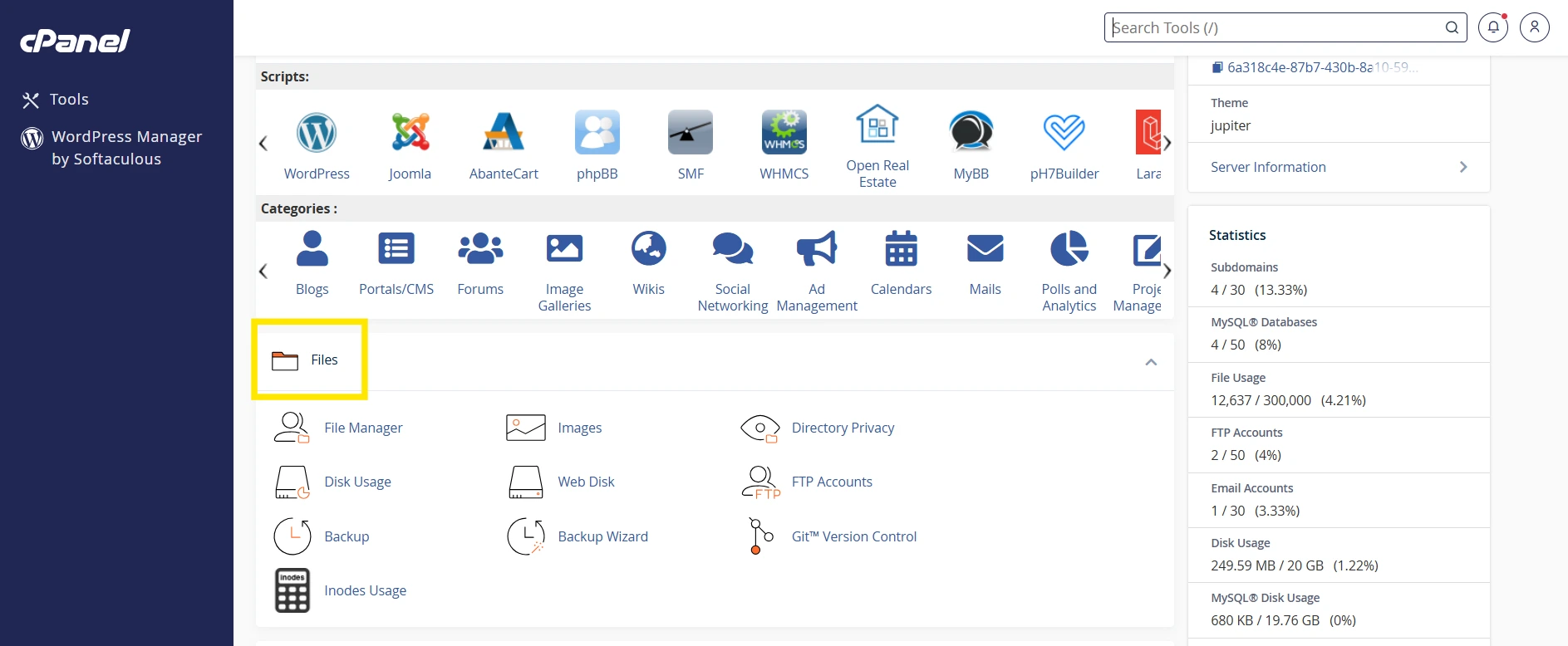The height and width of the screenshot is (646, 1568).
Task: Open the Backup Wizard link
Action: coord(603,536)
